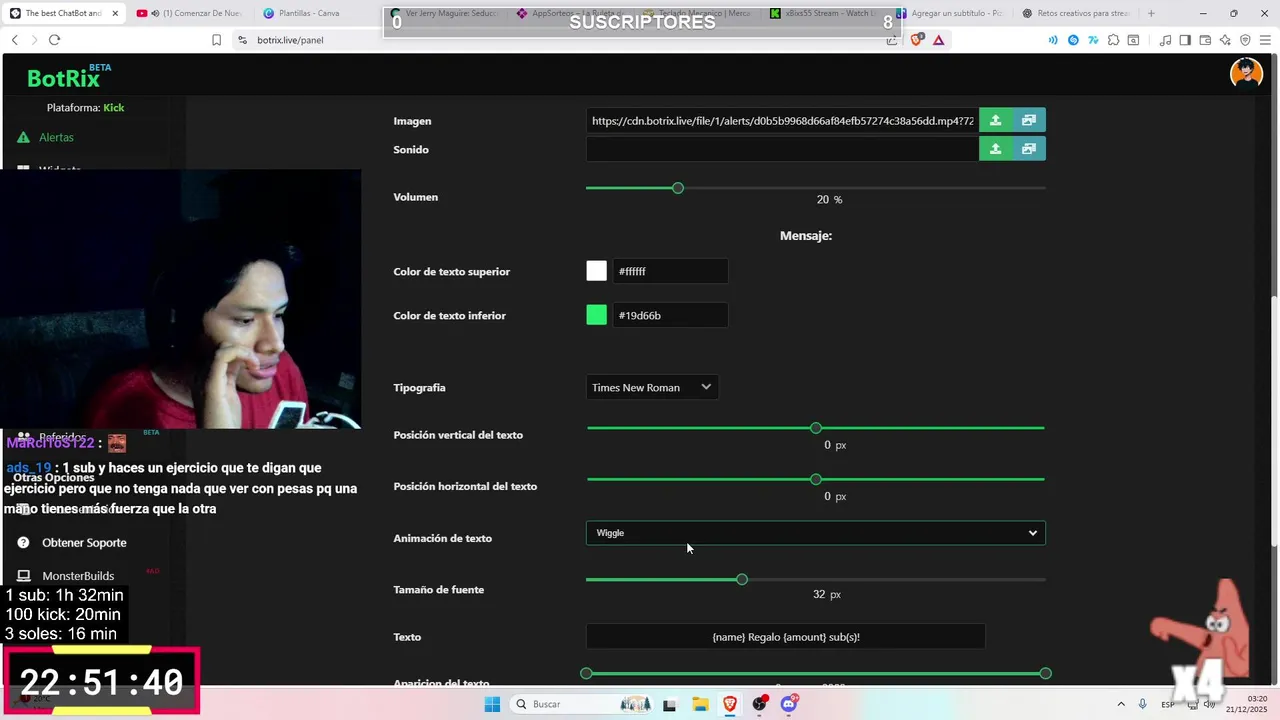Image resolution: width=1280 pixels, height=720 pixels.
Task: Open the Windows Start menu
Action: 492,704
